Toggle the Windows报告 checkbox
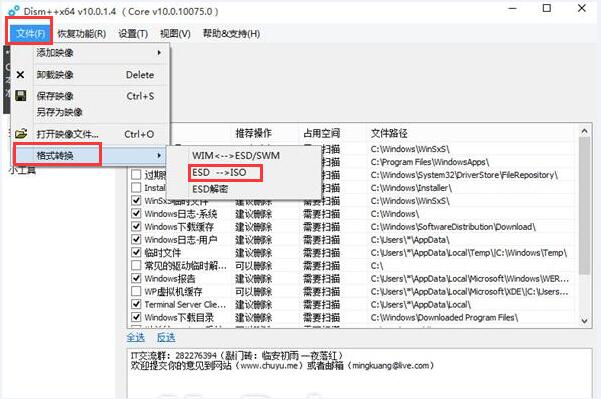601x399 pixels. 136,278
